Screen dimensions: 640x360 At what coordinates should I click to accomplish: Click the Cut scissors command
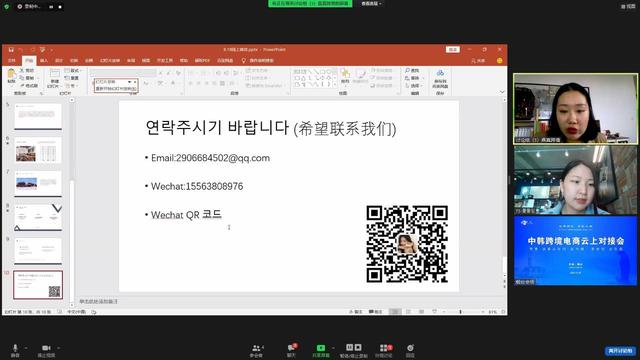[x=27, y=71]
